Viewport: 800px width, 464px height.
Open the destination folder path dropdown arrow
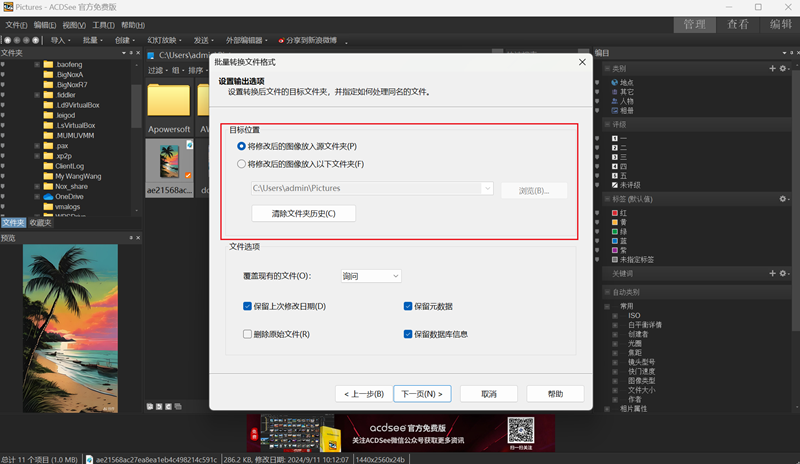[x=487, y=188]
